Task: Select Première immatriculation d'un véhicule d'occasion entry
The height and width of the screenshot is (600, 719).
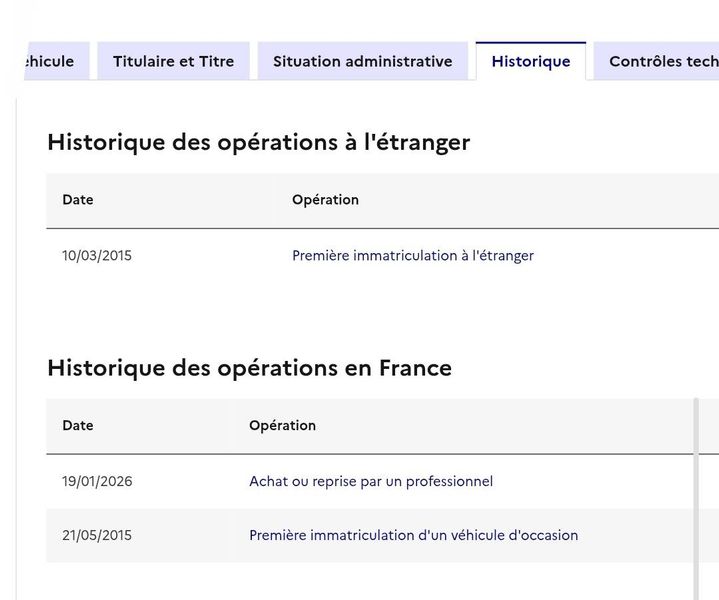Action: click(414, 535)
